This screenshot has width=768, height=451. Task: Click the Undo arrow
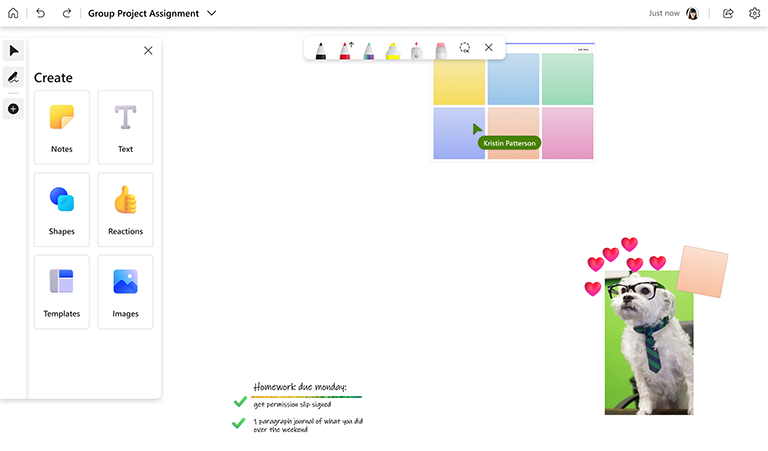pyautogui.click(x=40, y=14)
